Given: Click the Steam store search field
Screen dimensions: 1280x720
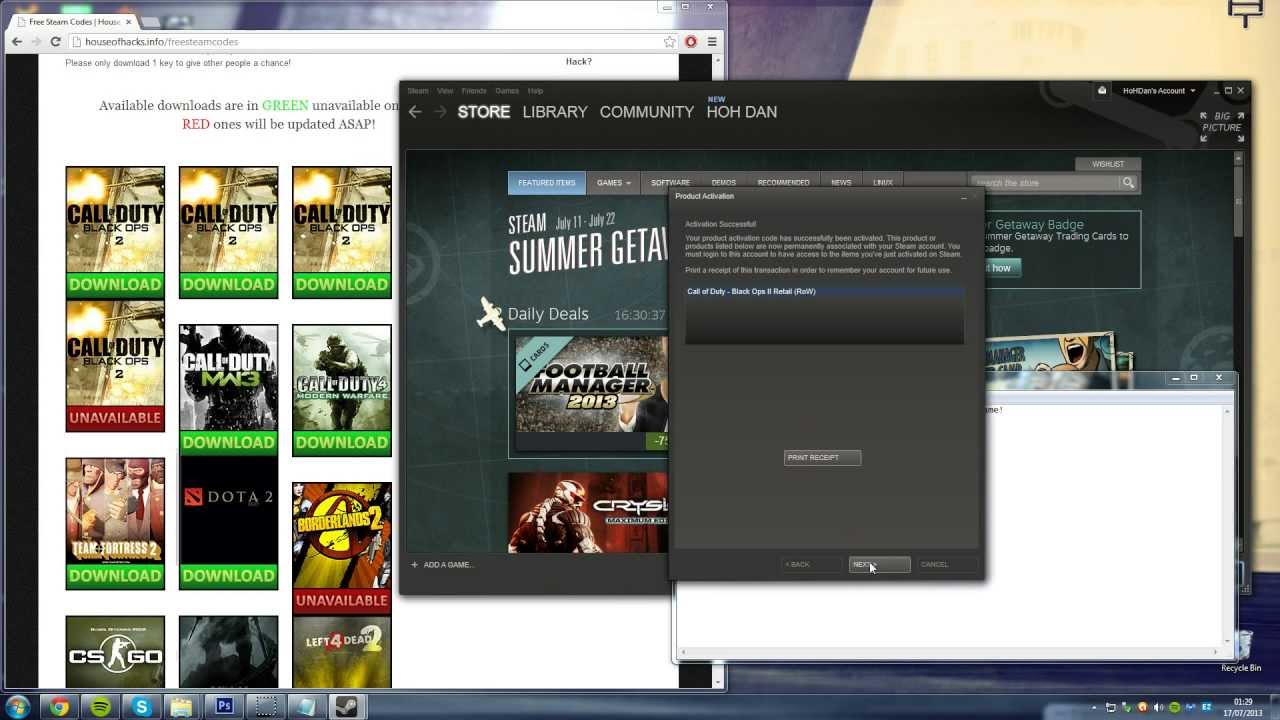Looking at the screenshot, I should (1045, 183).
